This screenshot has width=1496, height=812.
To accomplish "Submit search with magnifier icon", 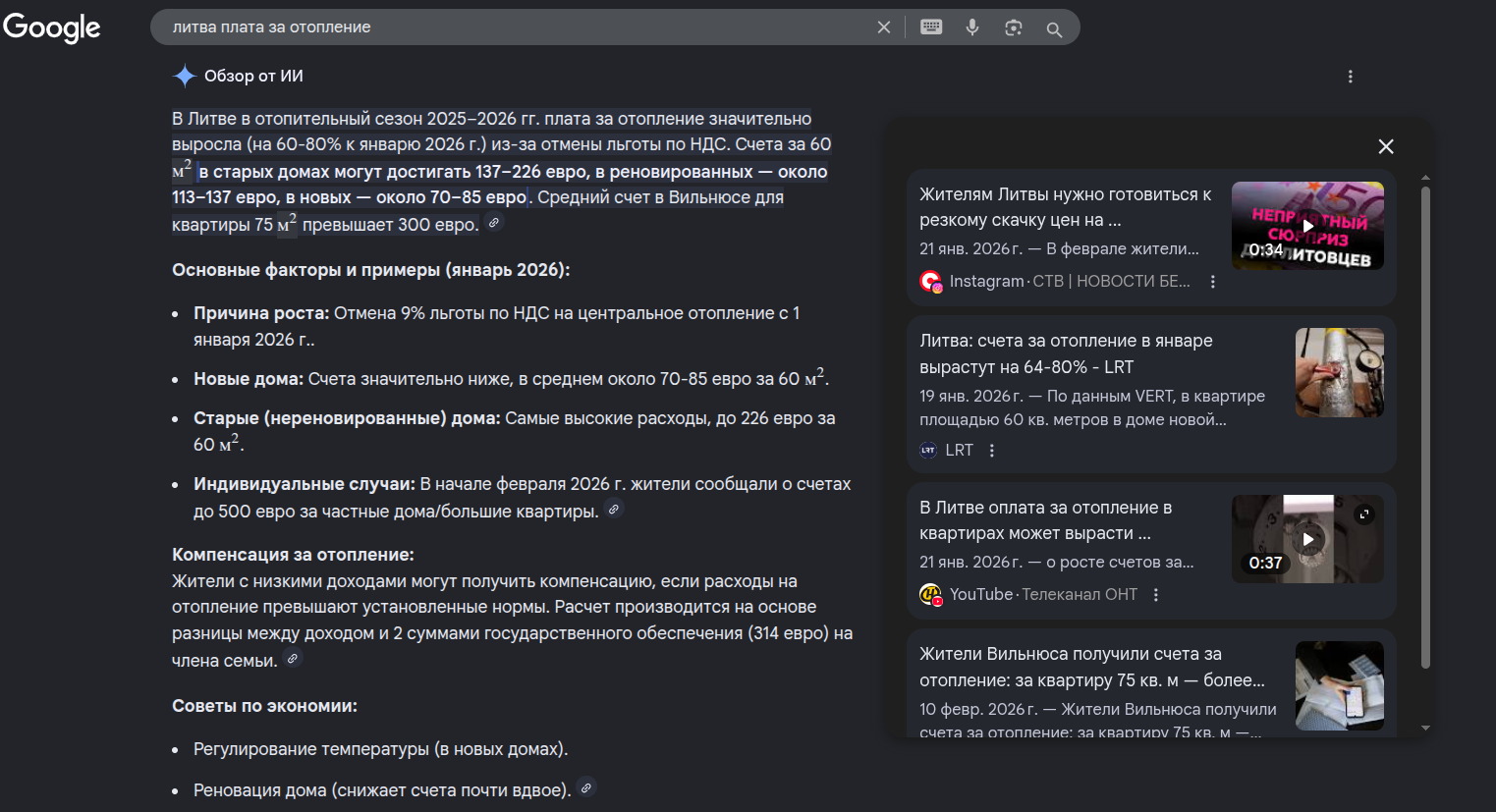I will pyautogui.click(x=1054, y=29).
